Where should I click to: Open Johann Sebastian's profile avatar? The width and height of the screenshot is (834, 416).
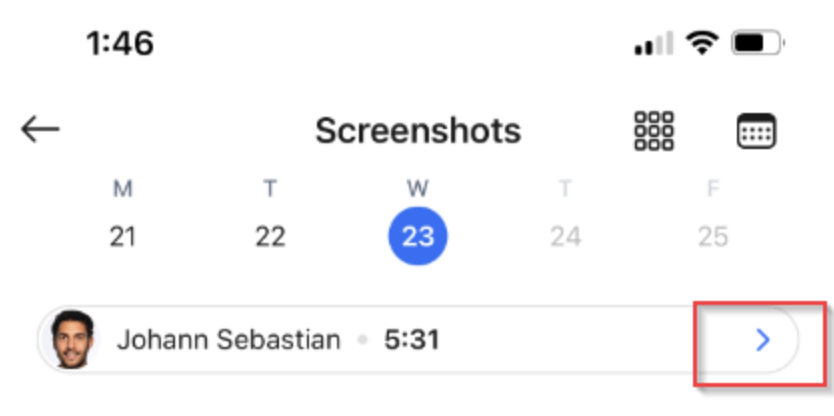[73, 339]
